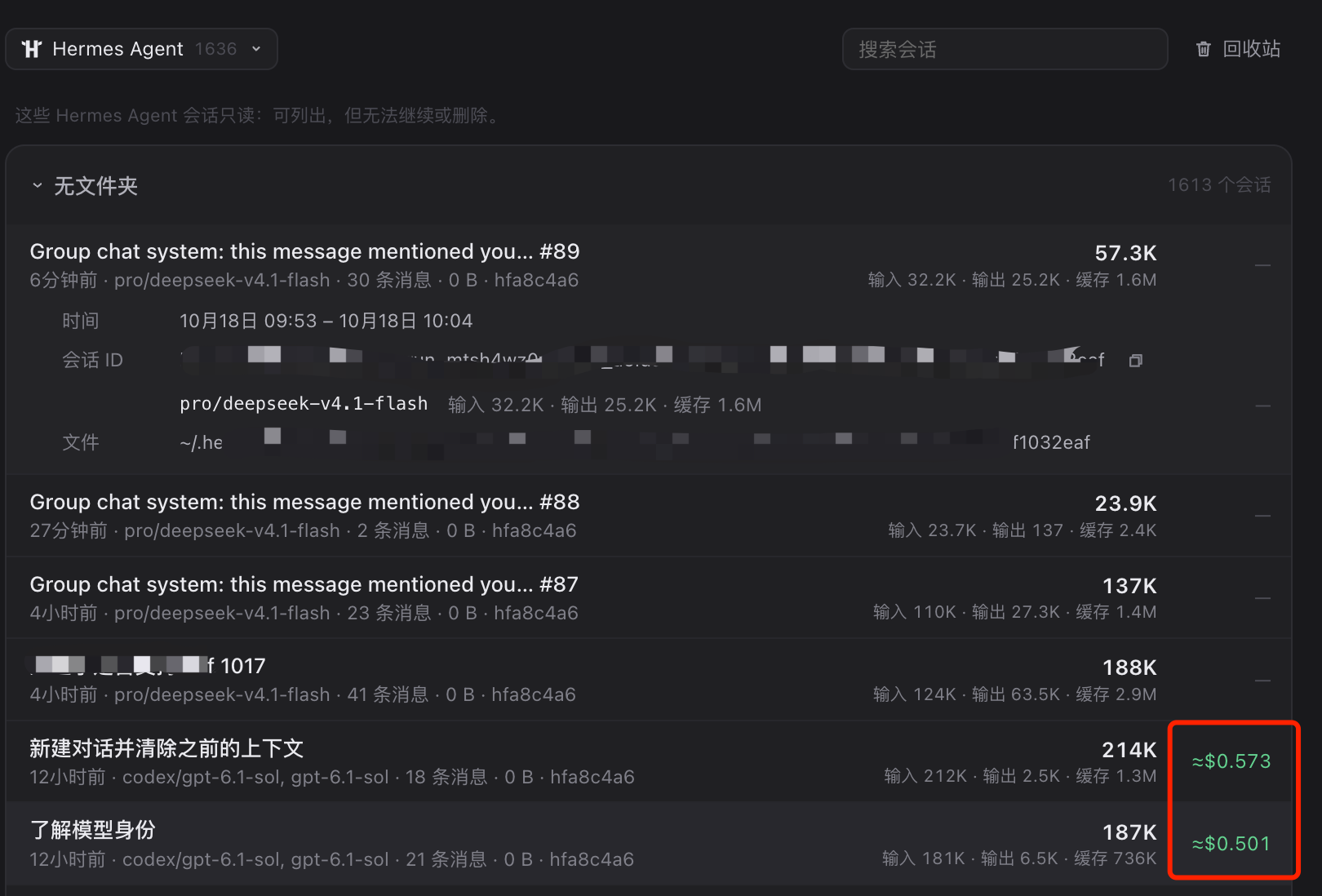Open the Group chat #87 conversation

649,597
